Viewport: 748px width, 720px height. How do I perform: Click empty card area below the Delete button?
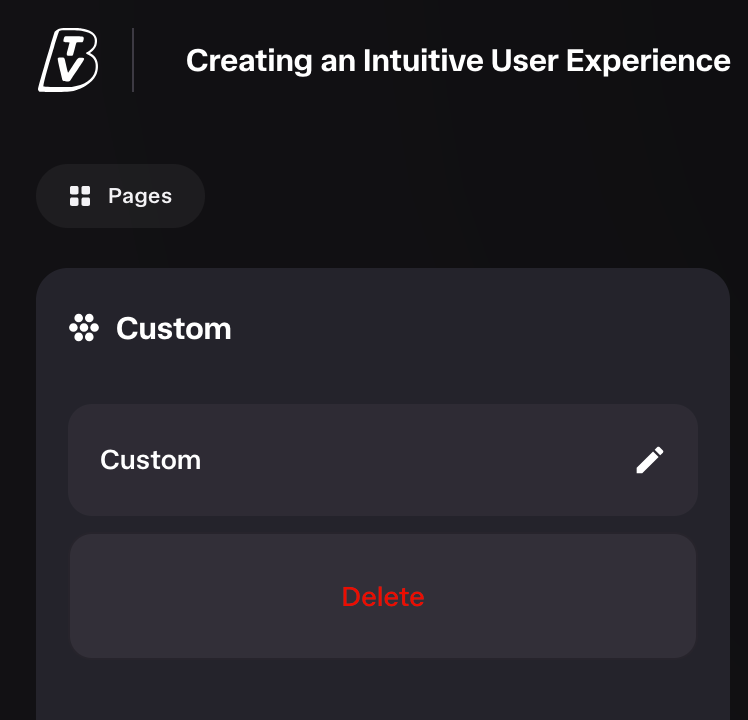(x=383, y=689)
